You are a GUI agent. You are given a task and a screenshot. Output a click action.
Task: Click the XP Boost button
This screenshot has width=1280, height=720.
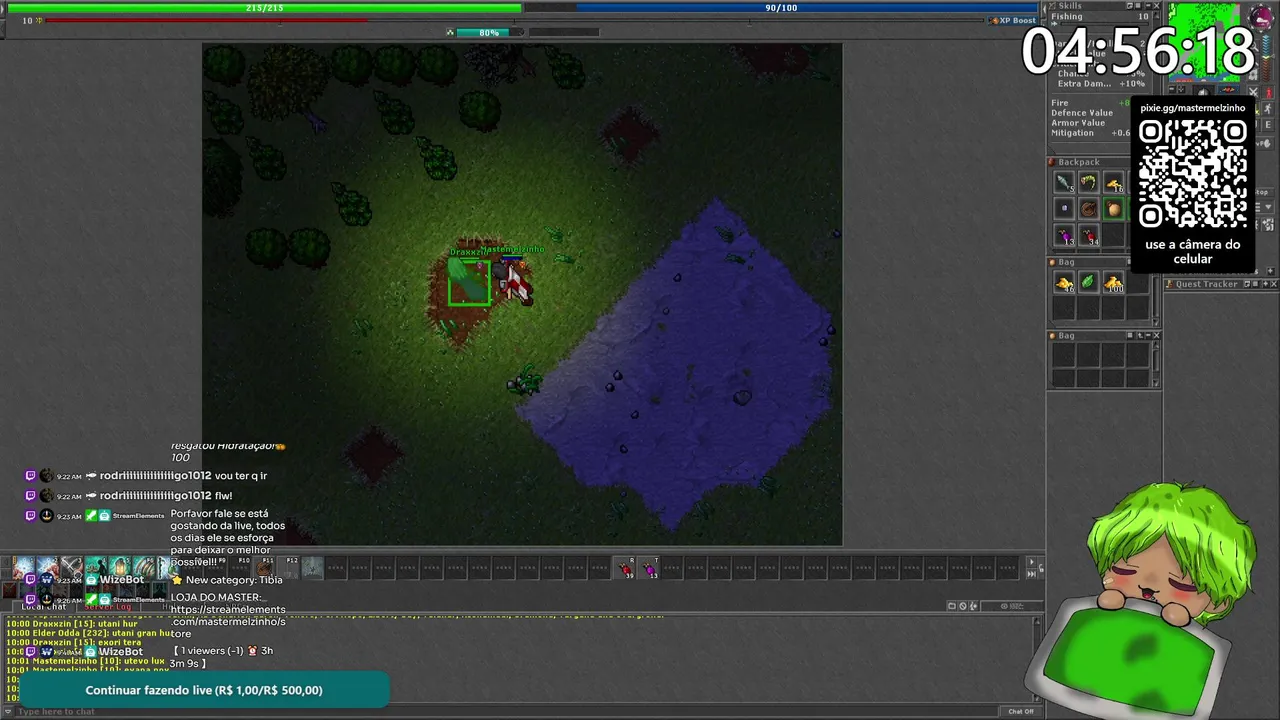(x=1014, y=20)
